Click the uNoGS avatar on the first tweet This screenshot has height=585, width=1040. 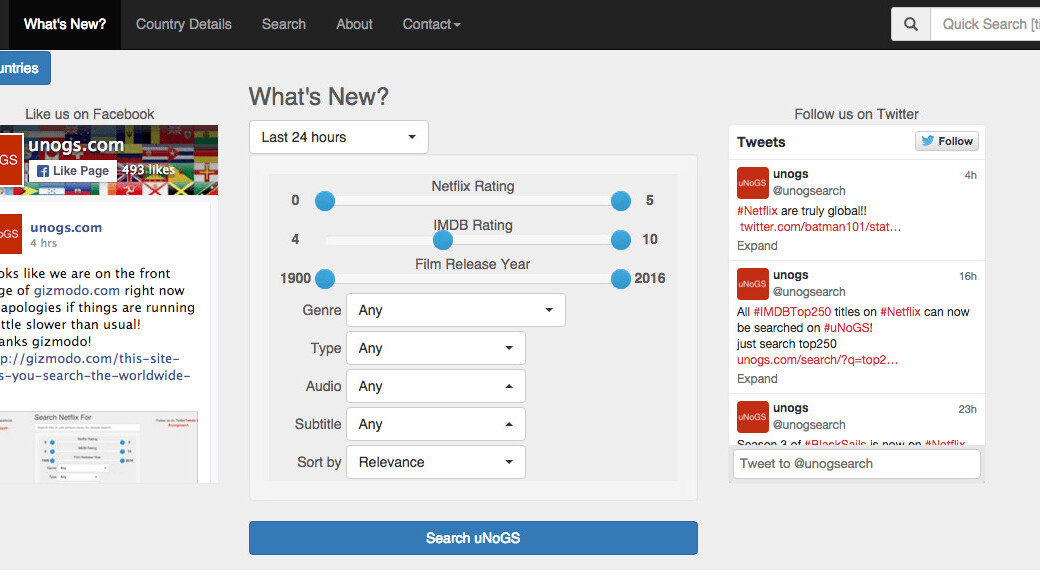(752, 183)
